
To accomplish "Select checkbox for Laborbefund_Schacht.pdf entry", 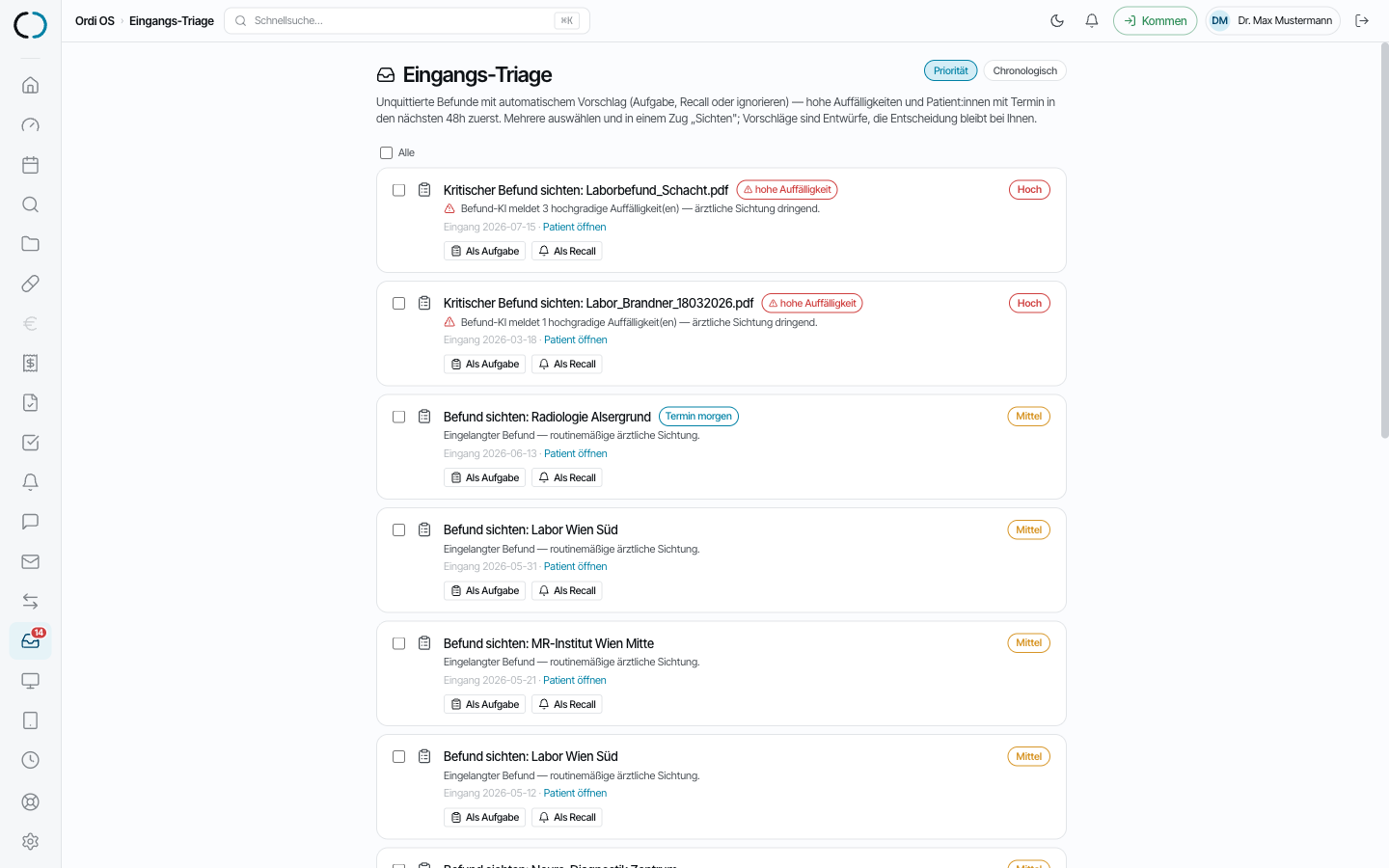I will tap(398, 190).
